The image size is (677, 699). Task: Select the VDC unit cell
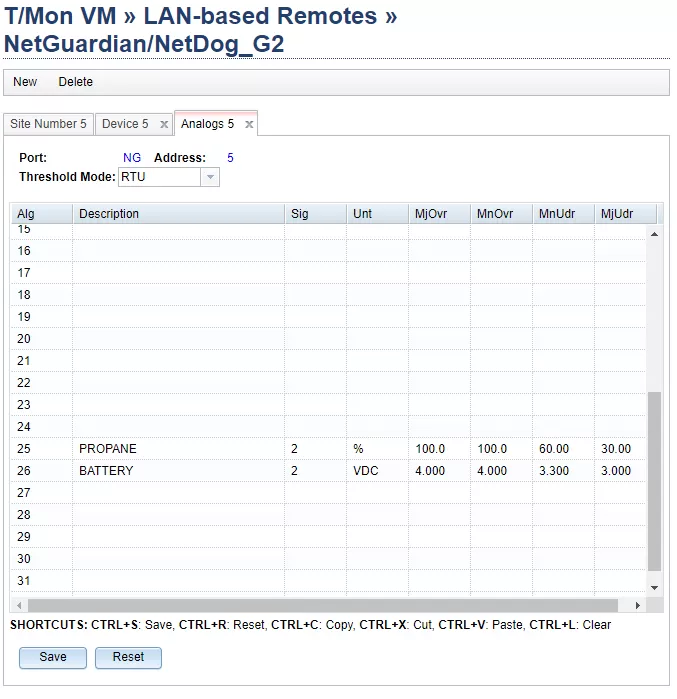point(376,471)
